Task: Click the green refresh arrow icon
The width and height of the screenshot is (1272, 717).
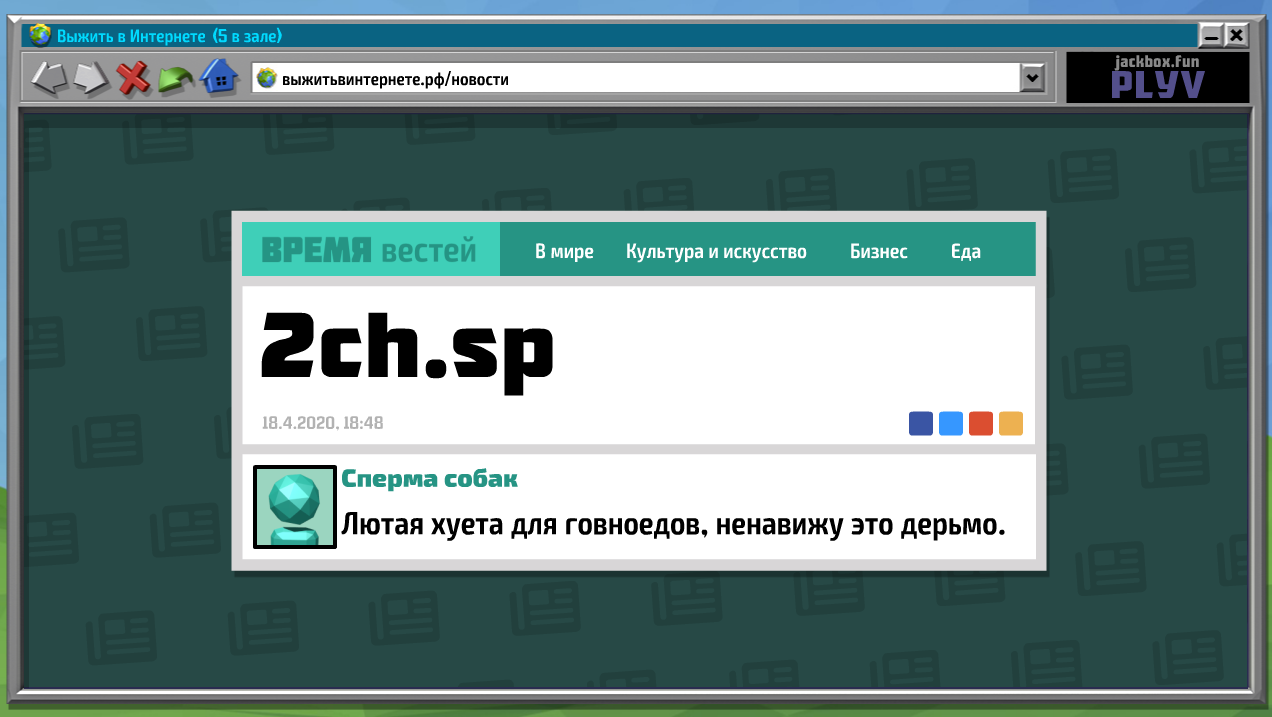Action: (176, 79)
